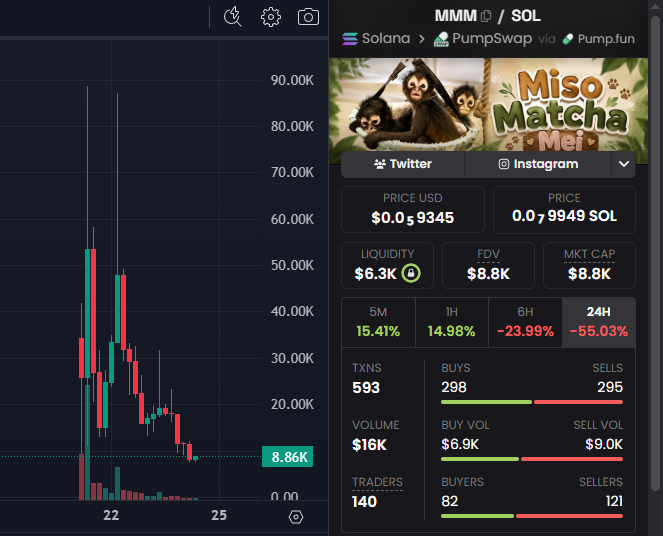Click the SELLERS count 121
This screenshot has height=536, width=663.
tap(614, 501)
